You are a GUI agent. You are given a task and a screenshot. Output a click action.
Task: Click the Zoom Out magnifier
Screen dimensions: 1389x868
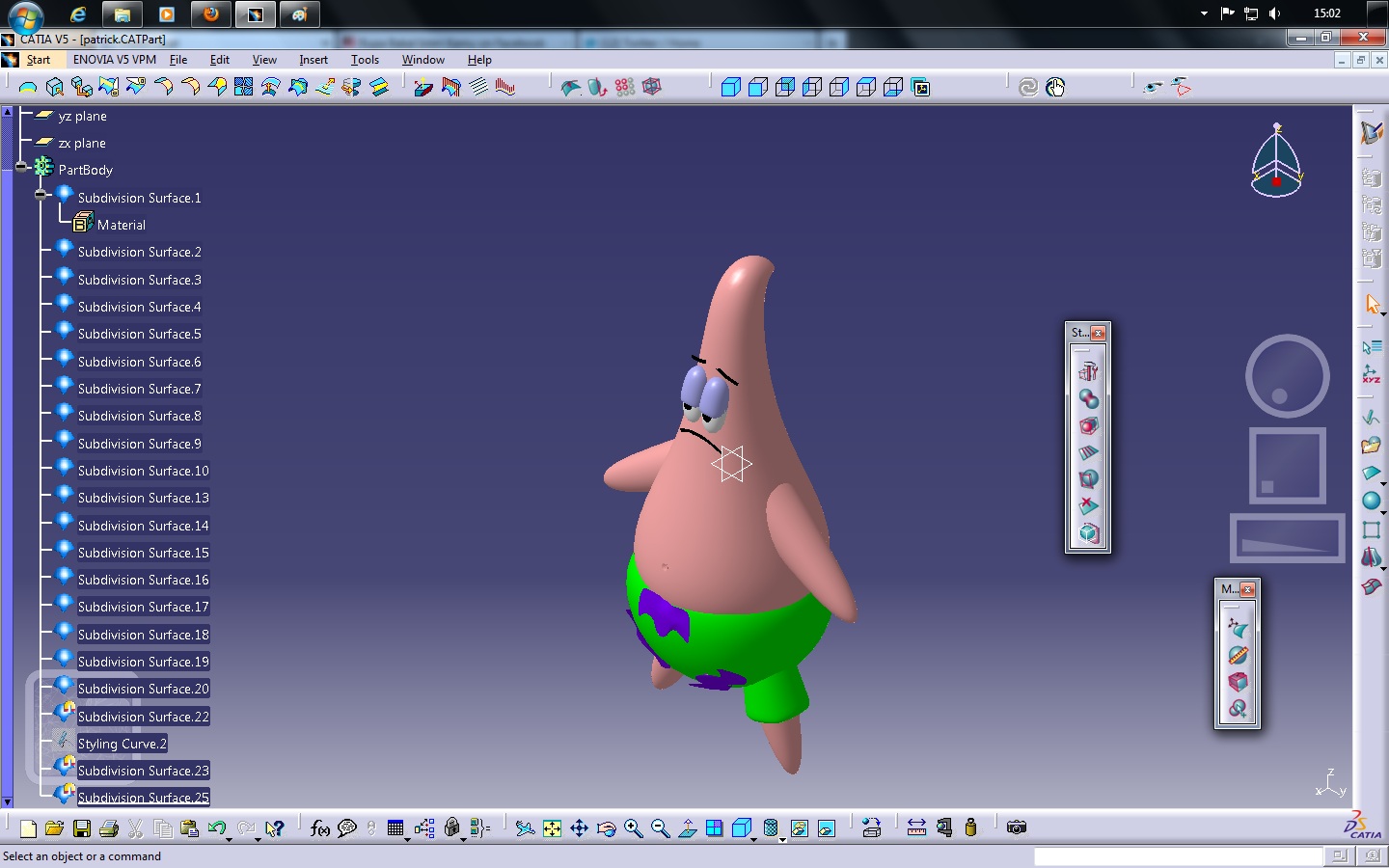tap(660, 828)
